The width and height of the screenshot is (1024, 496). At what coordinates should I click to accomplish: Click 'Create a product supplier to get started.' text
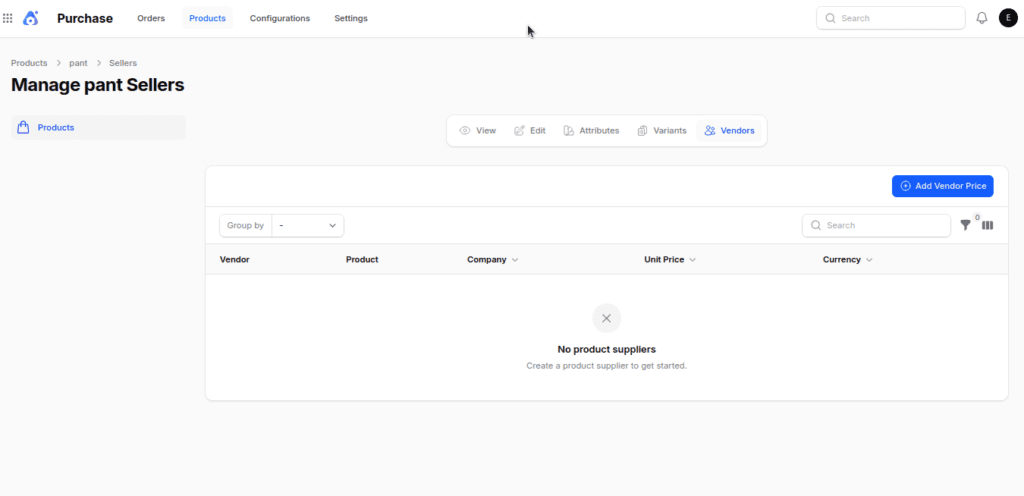[607, 366]
